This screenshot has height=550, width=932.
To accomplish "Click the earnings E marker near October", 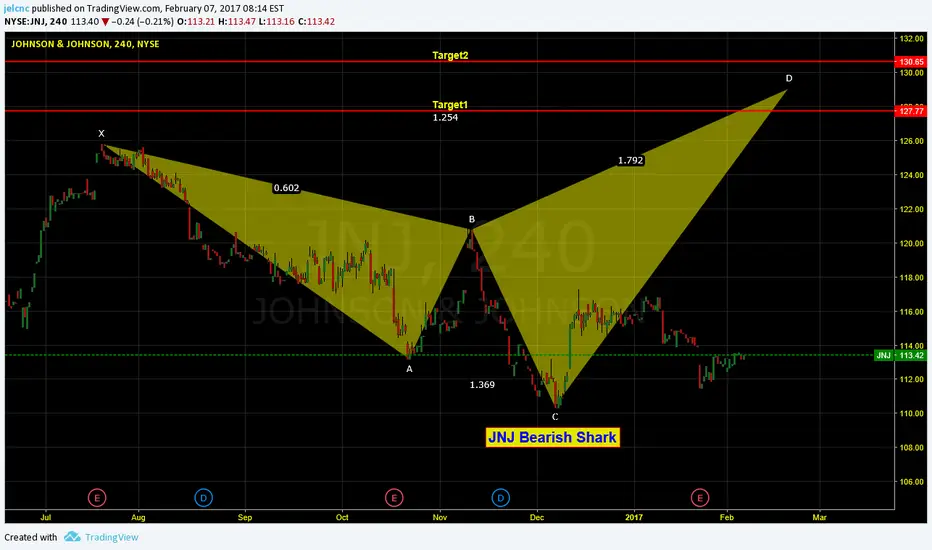I will [x=393, y=498].
